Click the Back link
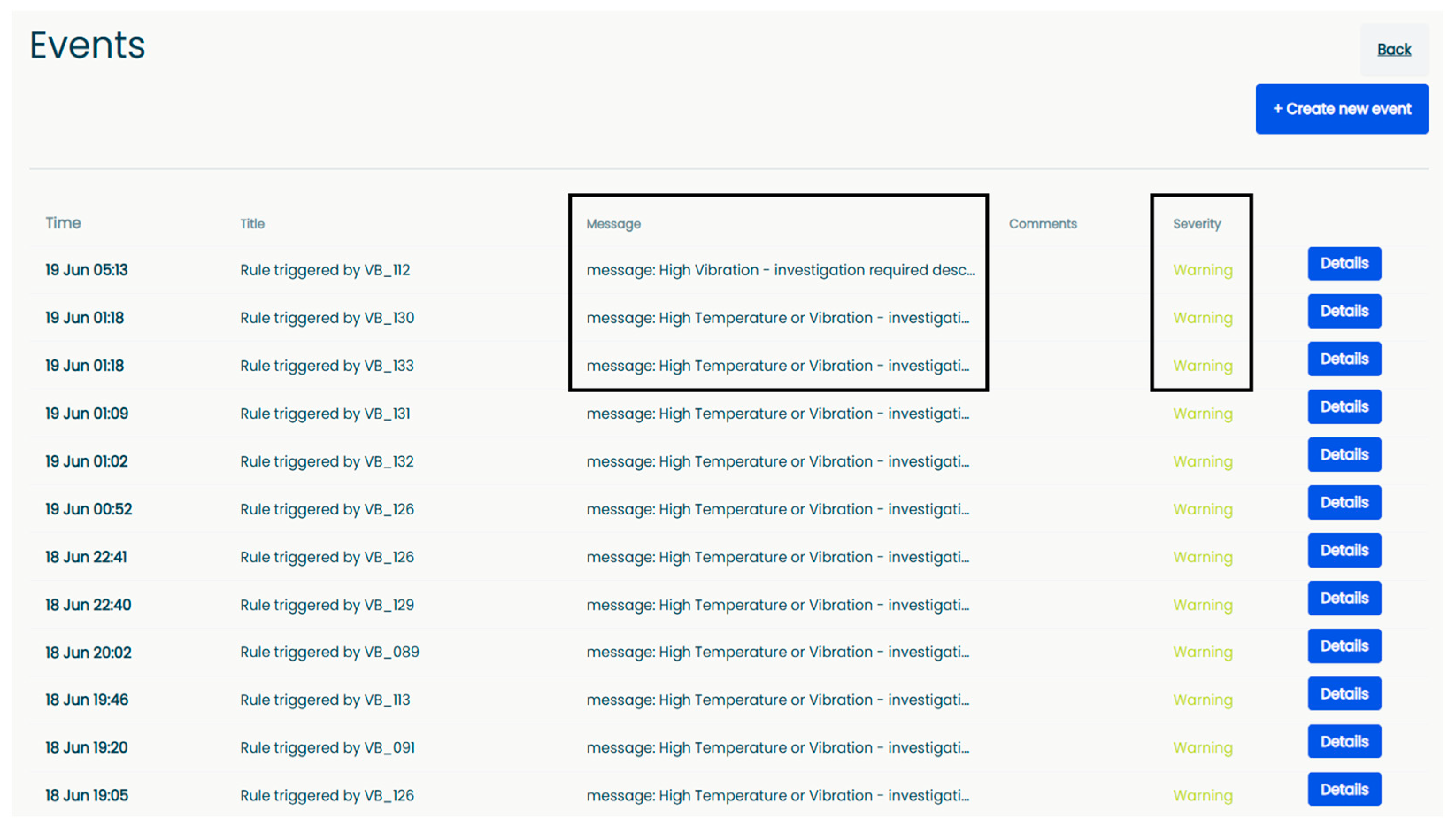This screenshot has height=831, width=1456. 1393,50
